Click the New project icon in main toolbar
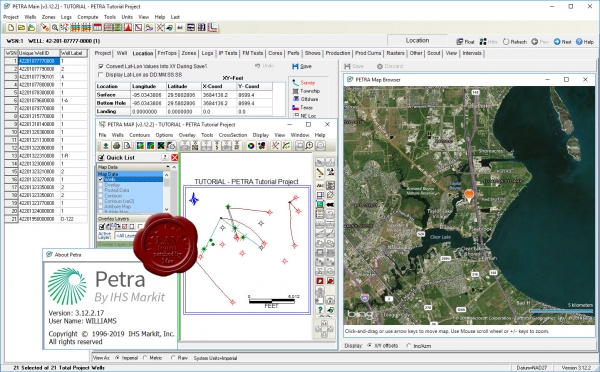Image resolution: width=600 pixels, height=372 pixels. [x=11, y=28]
